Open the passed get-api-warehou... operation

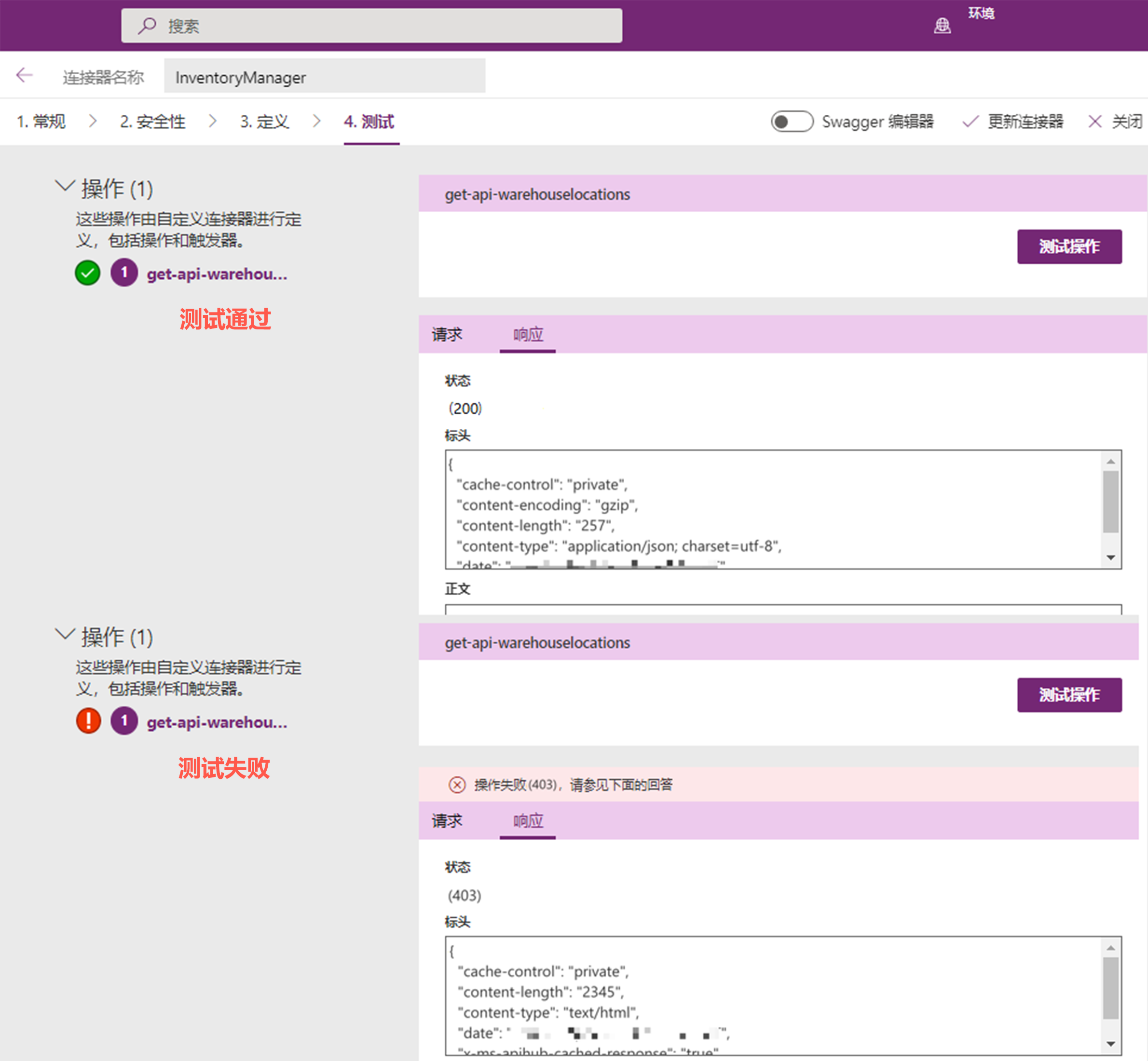pos(217,274)
